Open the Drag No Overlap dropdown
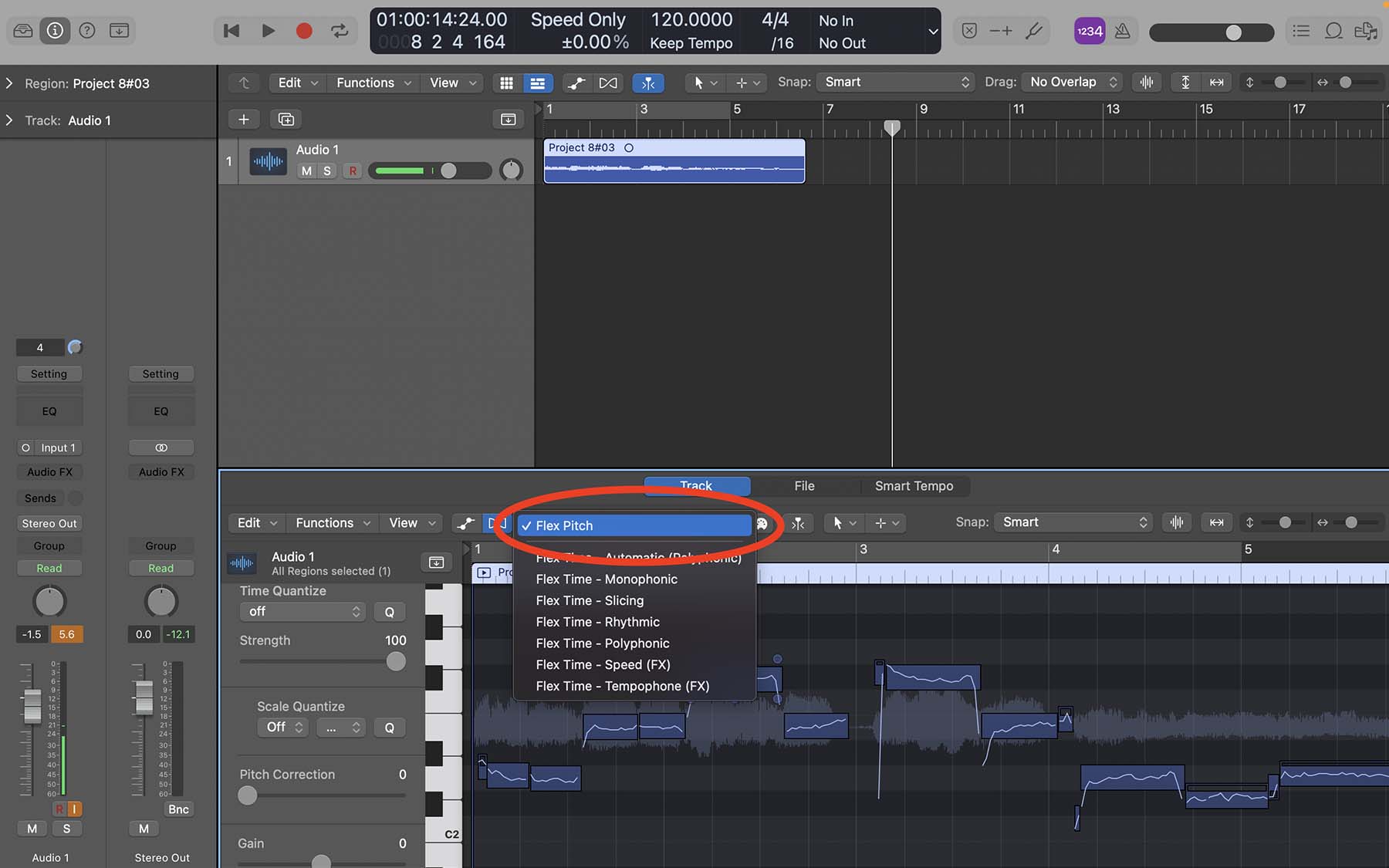 pos(1073,82)
